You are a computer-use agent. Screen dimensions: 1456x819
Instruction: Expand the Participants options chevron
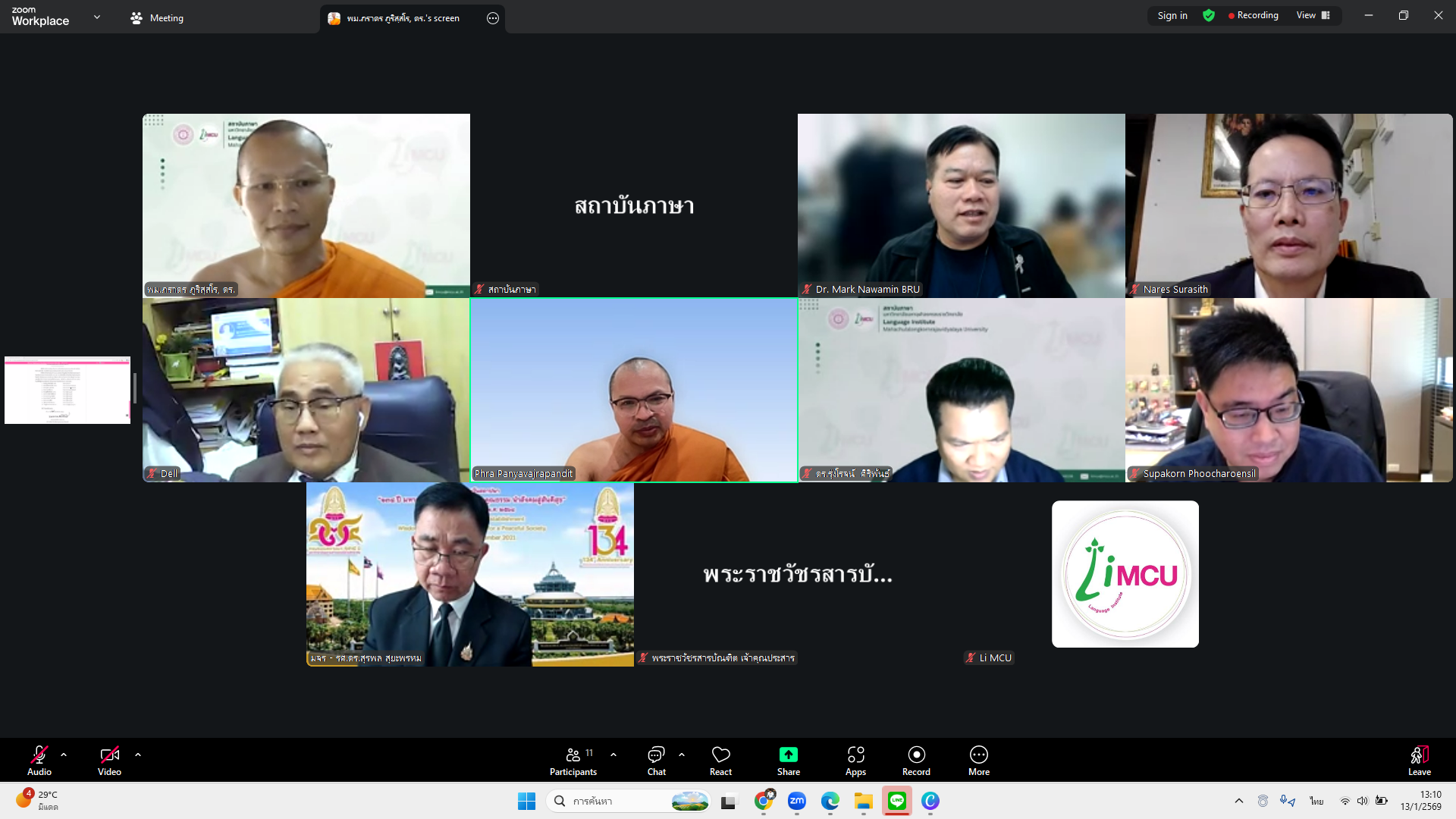[x=613, y=755]
